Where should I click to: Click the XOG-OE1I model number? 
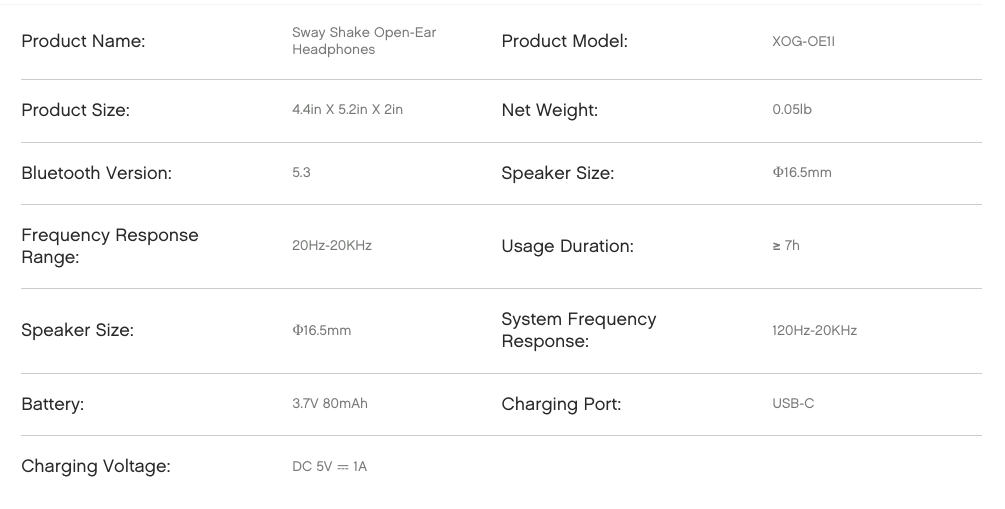point(803,42)
